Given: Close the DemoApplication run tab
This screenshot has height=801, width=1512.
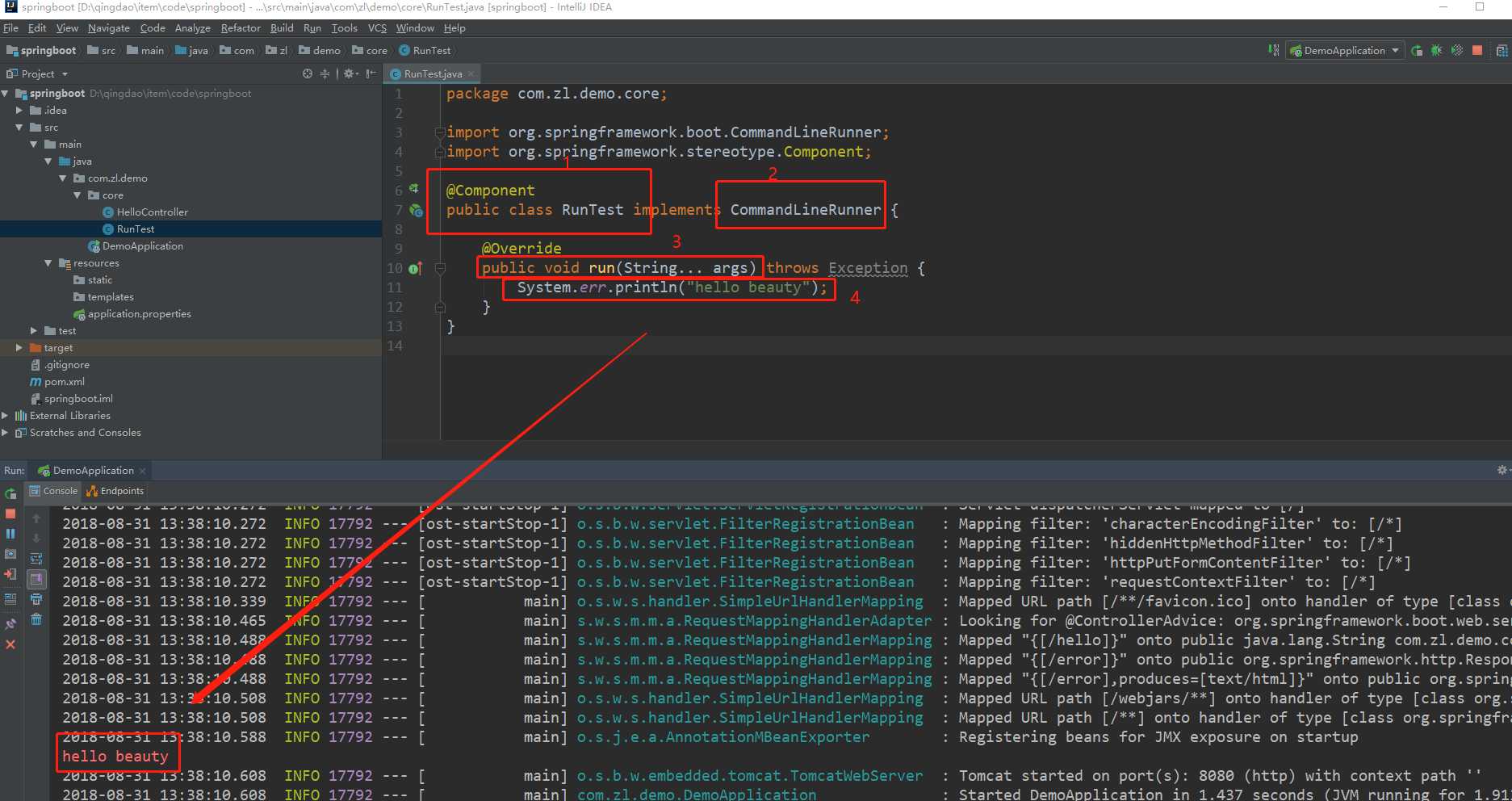Looking at the screenshot, I should tap(143, 471).
